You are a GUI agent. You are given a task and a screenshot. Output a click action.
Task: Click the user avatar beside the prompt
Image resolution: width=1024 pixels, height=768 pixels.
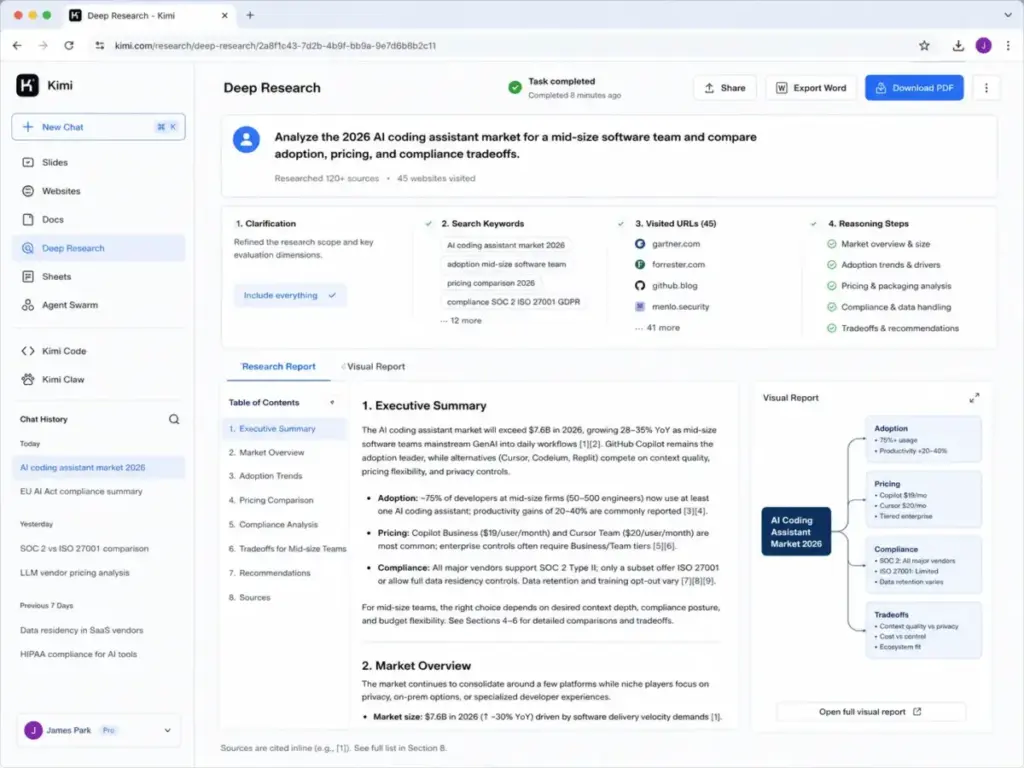coord(246,139)
